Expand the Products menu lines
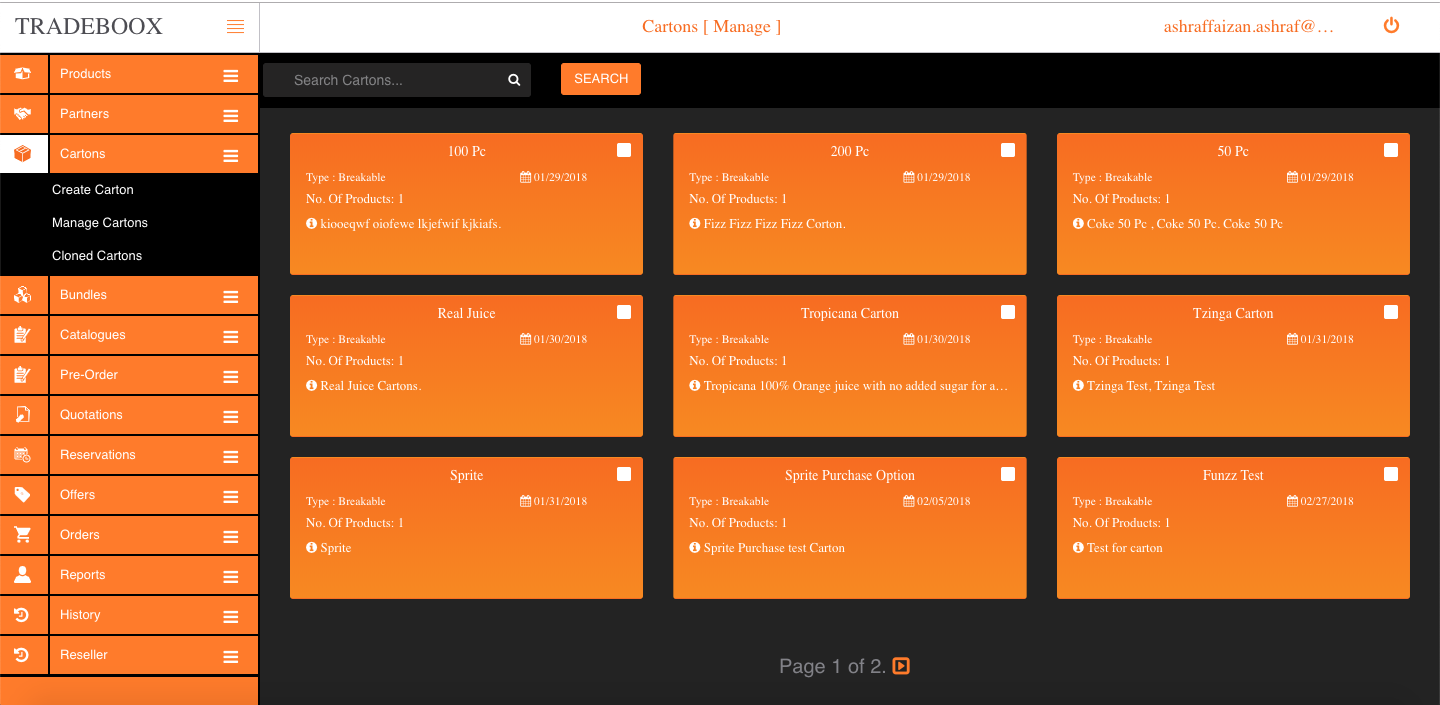This screenshot has height=705, width=1440. 231,76
